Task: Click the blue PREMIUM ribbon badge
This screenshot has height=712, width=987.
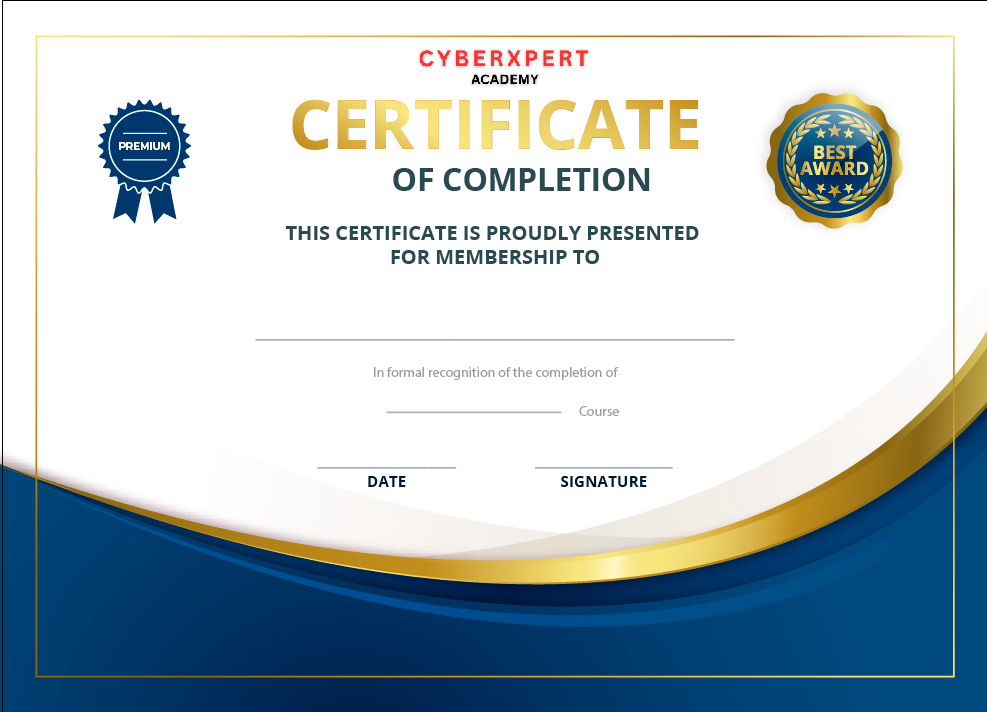Action: 144,161
